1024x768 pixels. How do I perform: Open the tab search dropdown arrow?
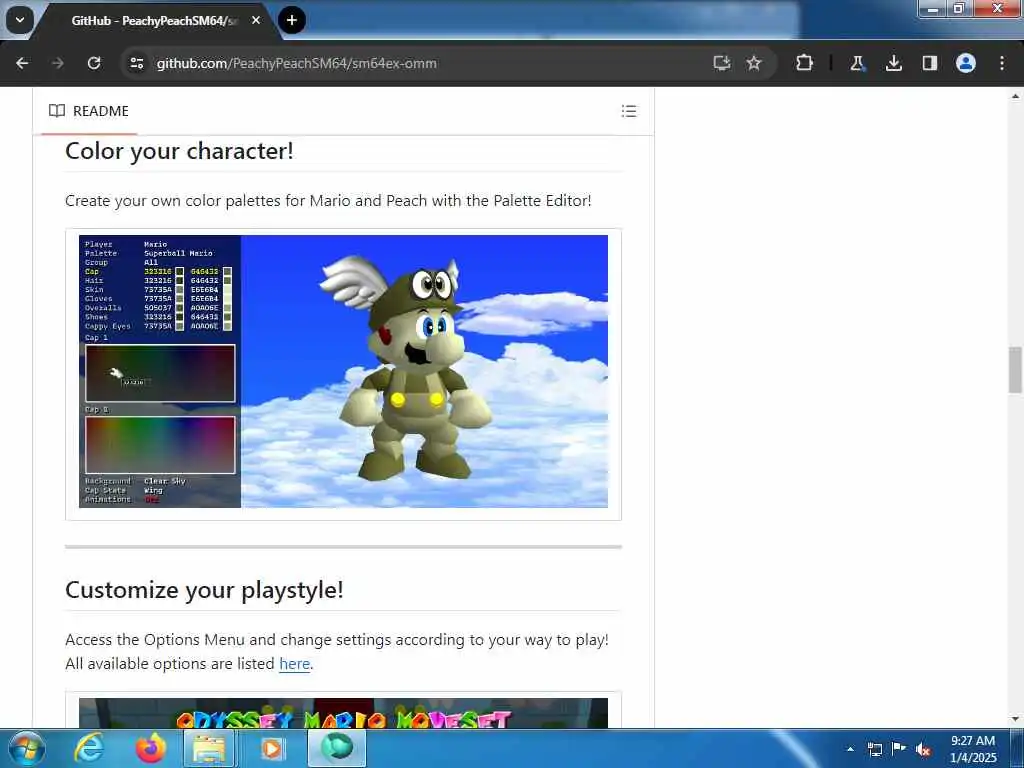(x=20, y=20)
